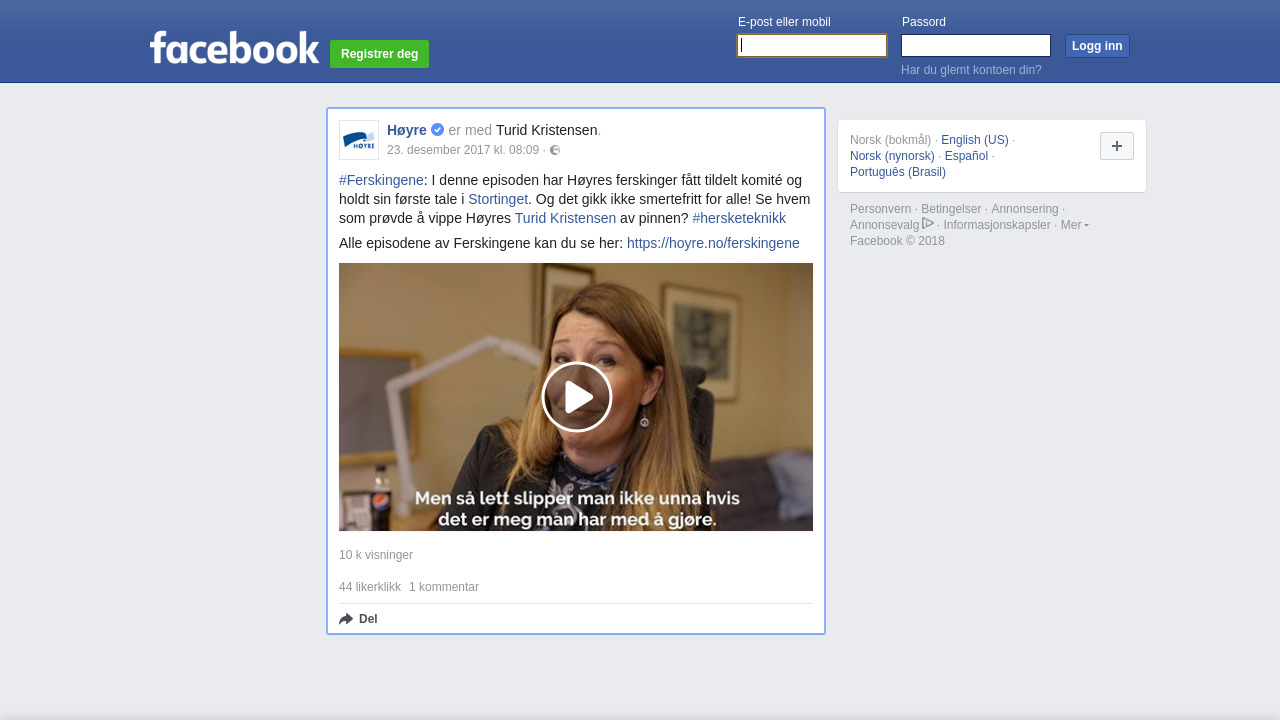Click the Facebook logo

point(234,47)
